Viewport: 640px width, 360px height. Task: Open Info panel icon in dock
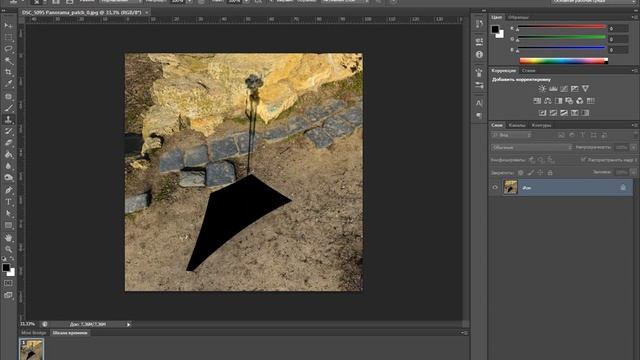coord(479,54)
